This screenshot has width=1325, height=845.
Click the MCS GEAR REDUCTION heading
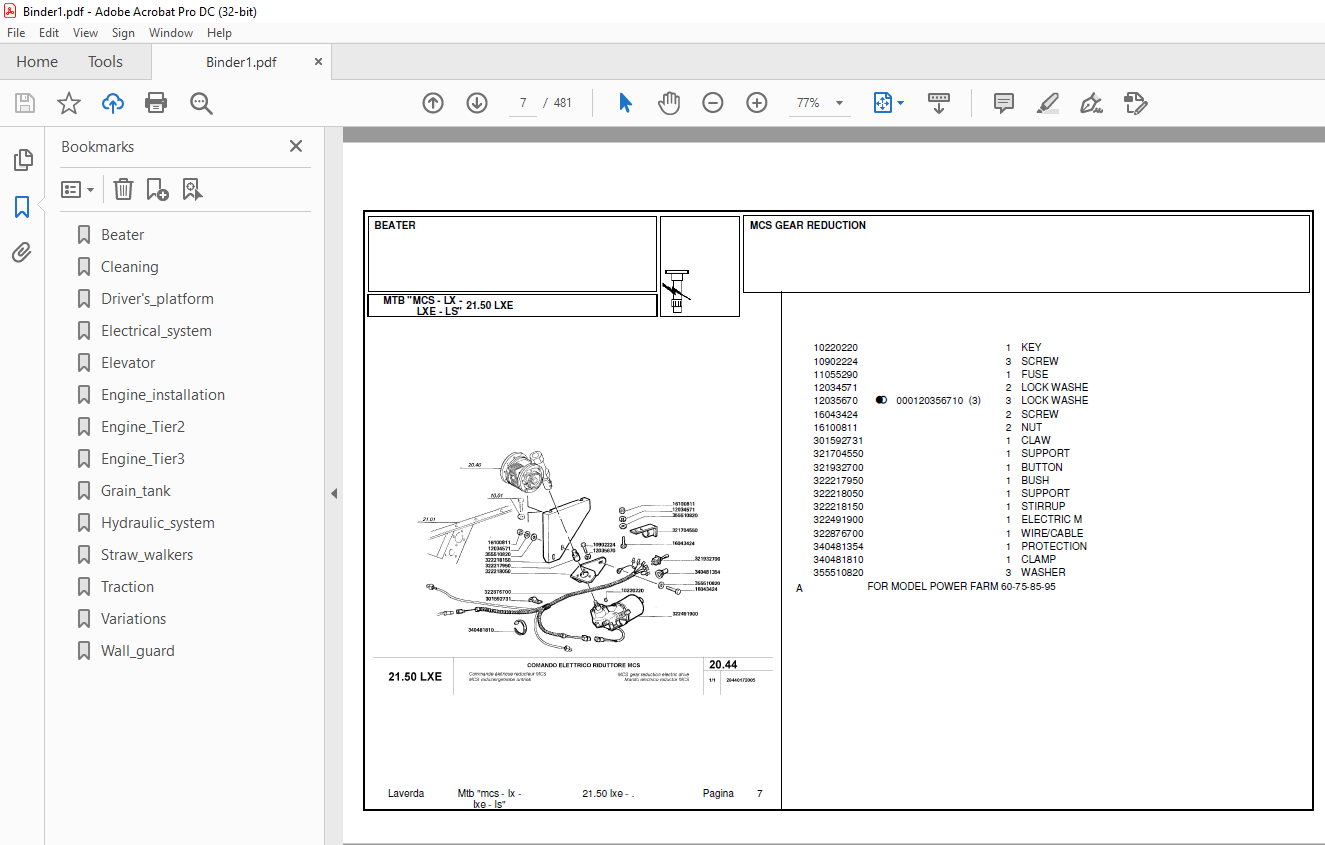[x=808, y=226]
